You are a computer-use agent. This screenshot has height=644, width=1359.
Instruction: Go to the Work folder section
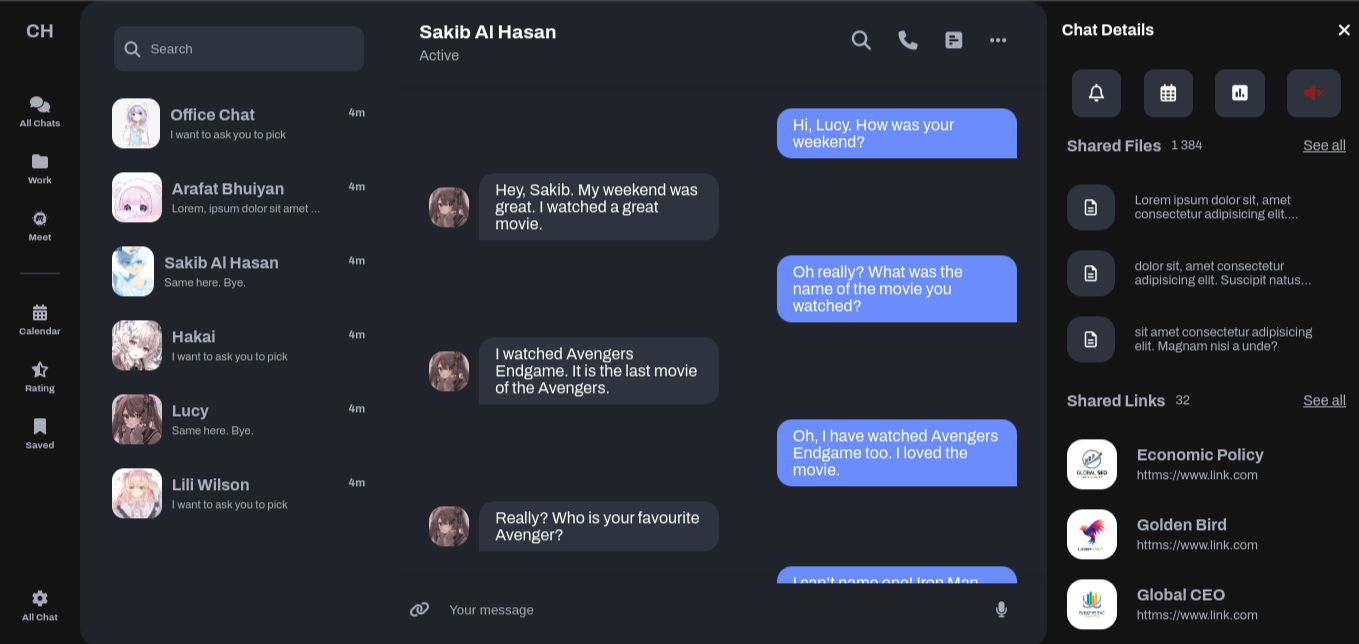pos(40,168)
